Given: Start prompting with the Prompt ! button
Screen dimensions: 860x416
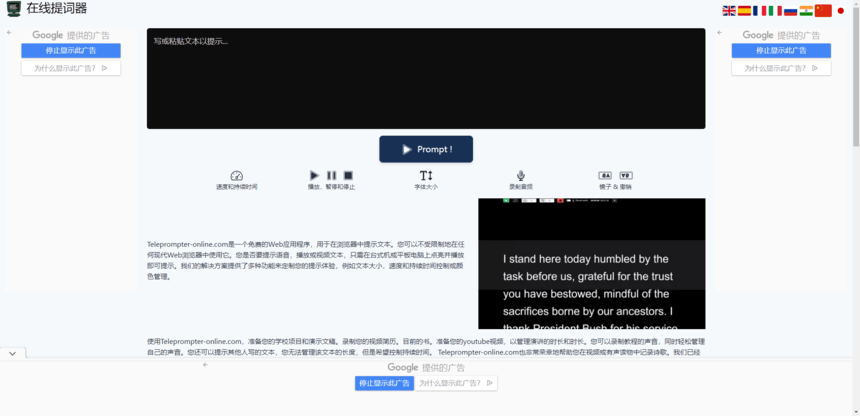Looking at the screenshot, I should pos(426,149).
